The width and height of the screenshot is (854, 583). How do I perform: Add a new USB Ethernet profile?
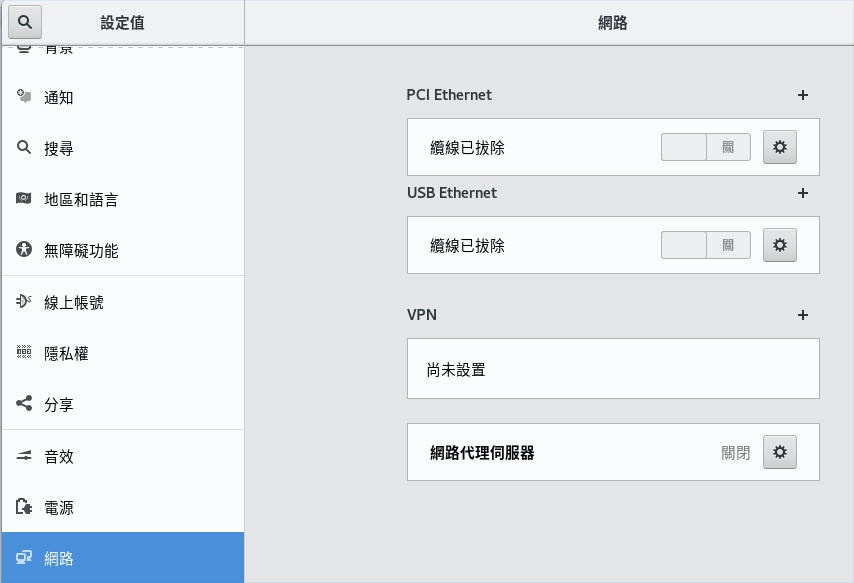(802, 193)
